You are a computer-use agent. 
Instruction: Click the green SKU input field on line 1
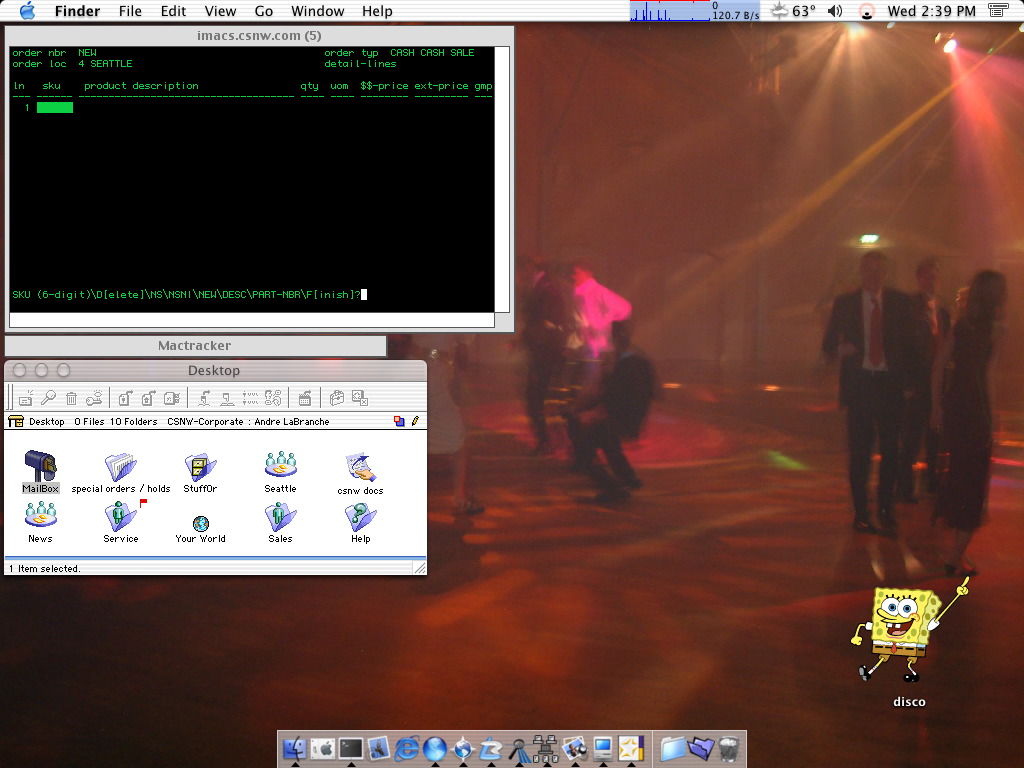coord(55,108)
